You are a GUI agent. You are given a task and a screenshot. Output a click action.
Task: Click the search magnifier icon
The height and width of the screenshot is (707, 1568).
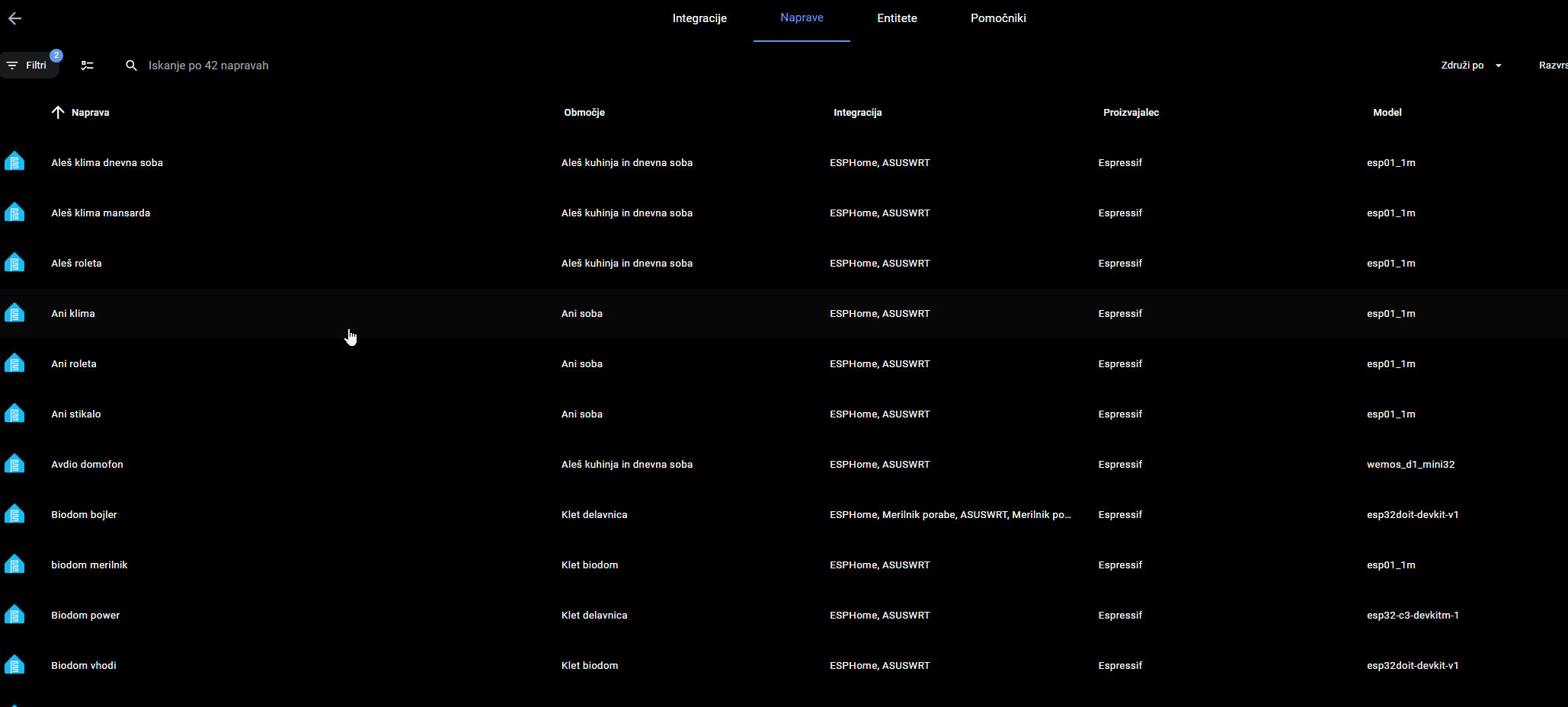point(132,66)
